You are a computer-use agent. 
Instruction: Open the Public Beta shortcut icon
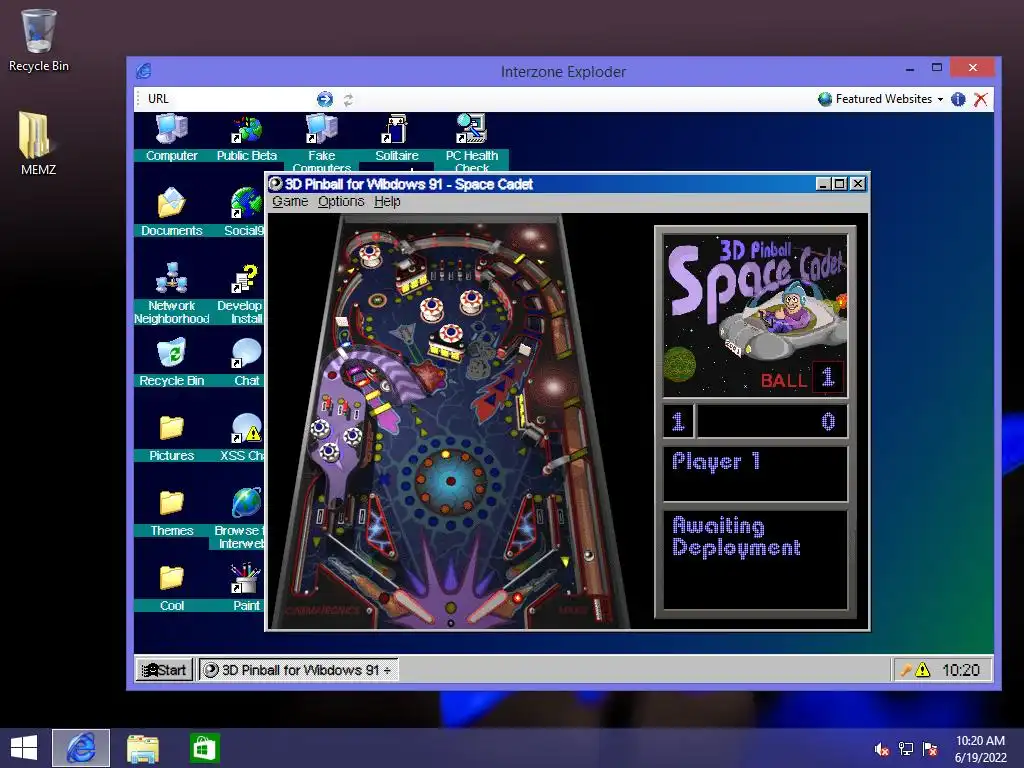pyautogui.click(x=246, y=129)
